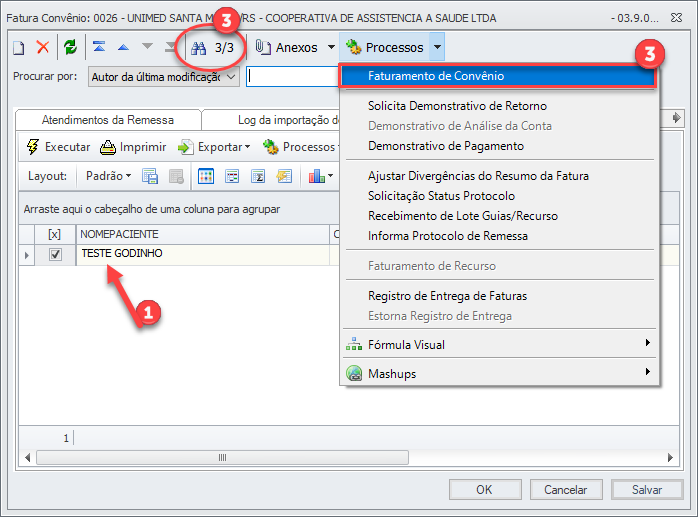Switch to Atendimentos da Remessa tab
698x517 pixels.
click(108, 120)
